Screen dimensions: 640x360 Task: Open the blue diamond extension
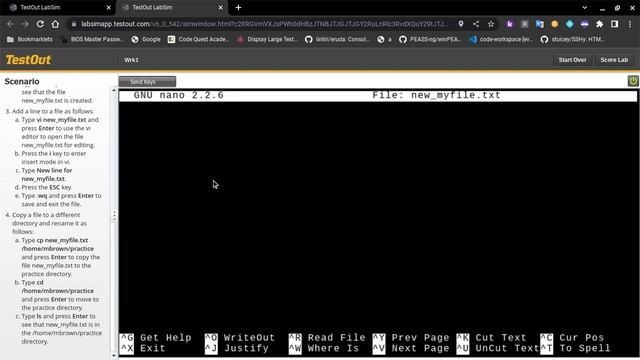(569, 24)
